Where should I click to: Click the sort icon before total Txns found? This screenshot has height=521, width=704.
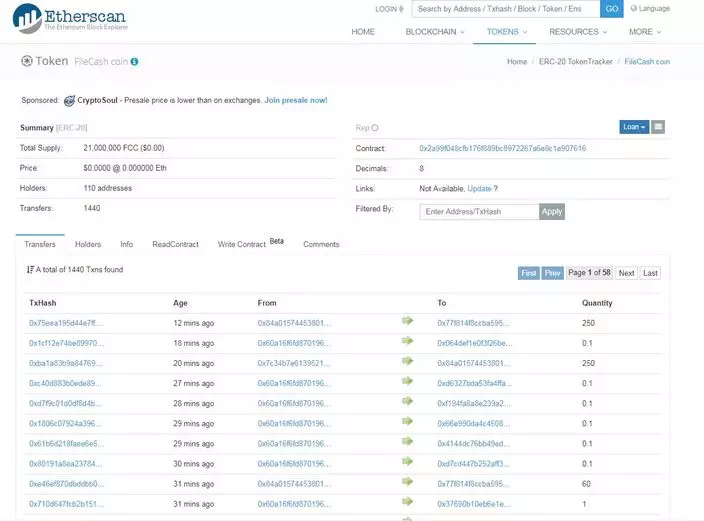coord(30,270)
